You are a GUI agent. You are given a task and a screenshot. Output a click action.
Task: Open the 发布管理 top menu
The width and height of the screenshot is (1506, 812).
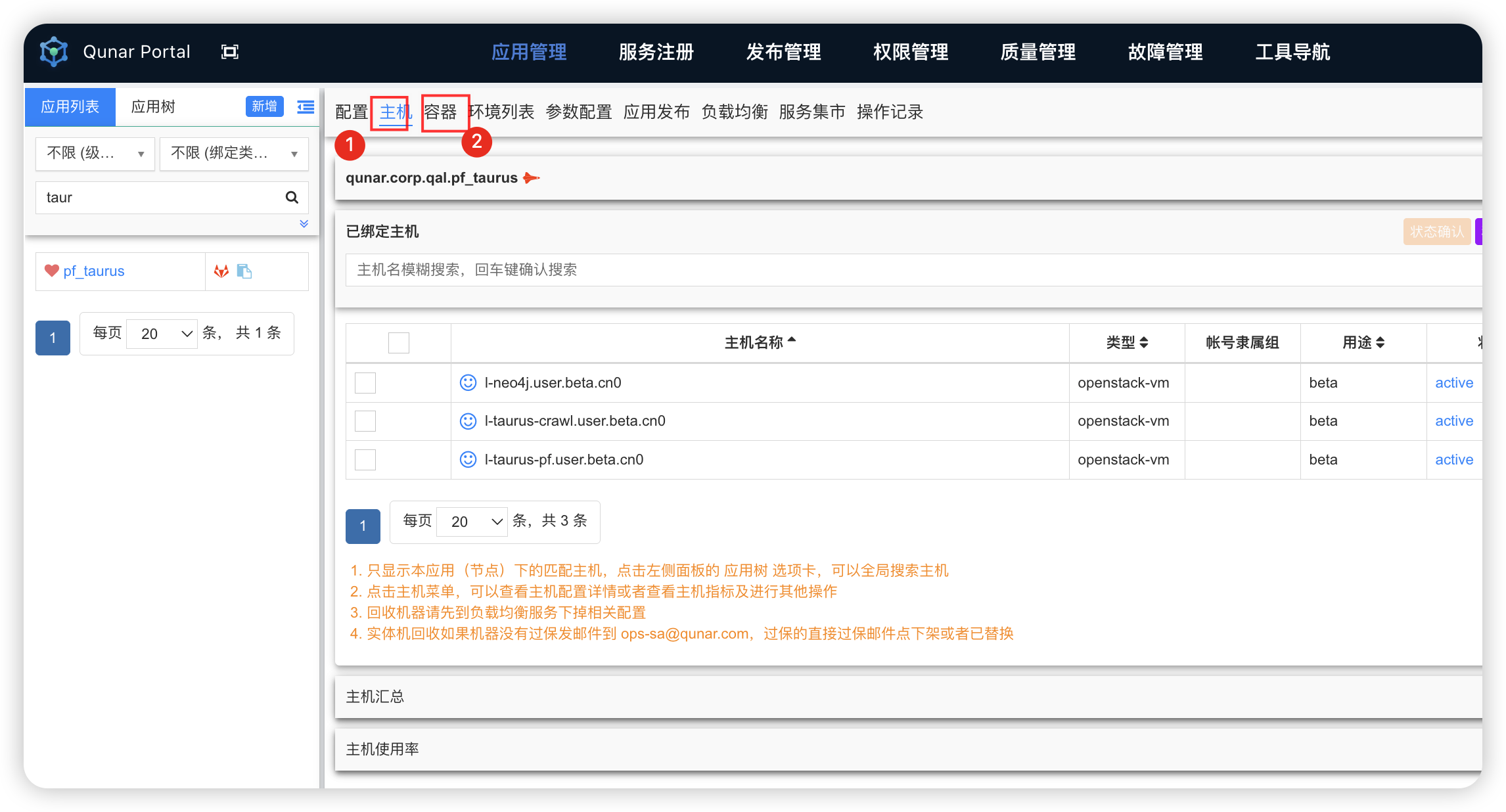point(783,52)
